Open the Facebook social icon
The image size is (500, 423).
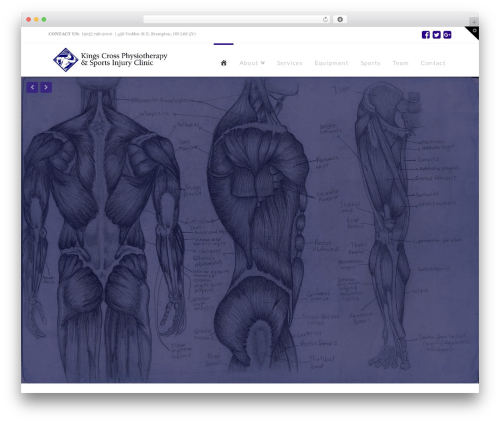click(x=426, y=35)
